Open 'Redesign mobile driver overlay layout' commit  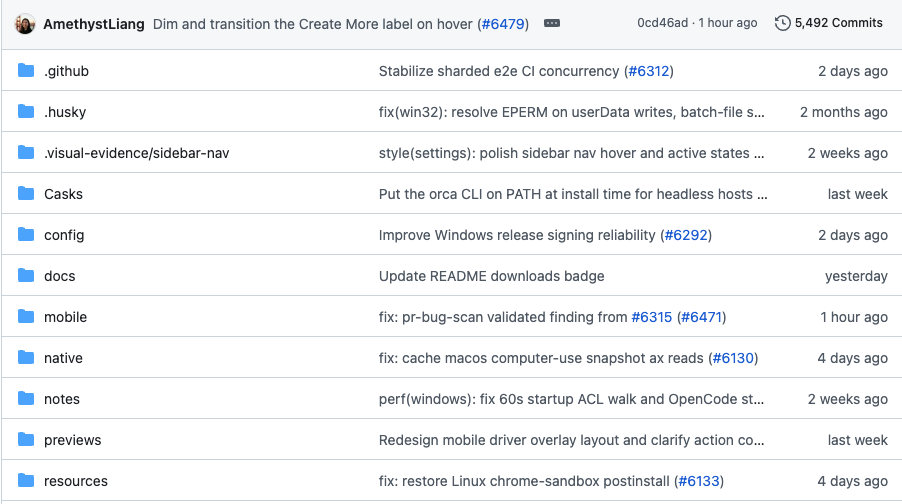click(572, 440)
